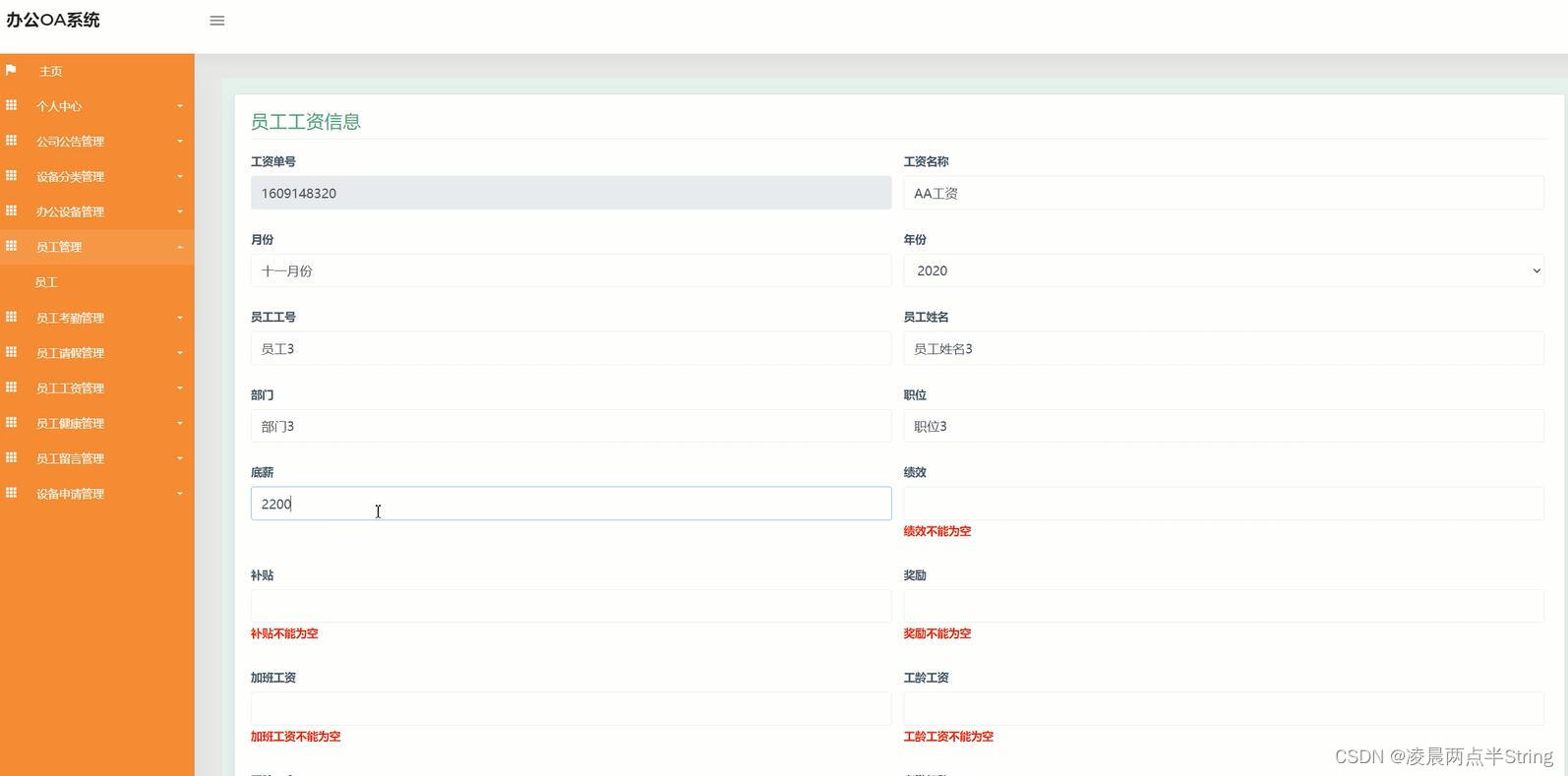
Task: Expand the 员工工资管理 menu arrow
Action: (180, 388)
